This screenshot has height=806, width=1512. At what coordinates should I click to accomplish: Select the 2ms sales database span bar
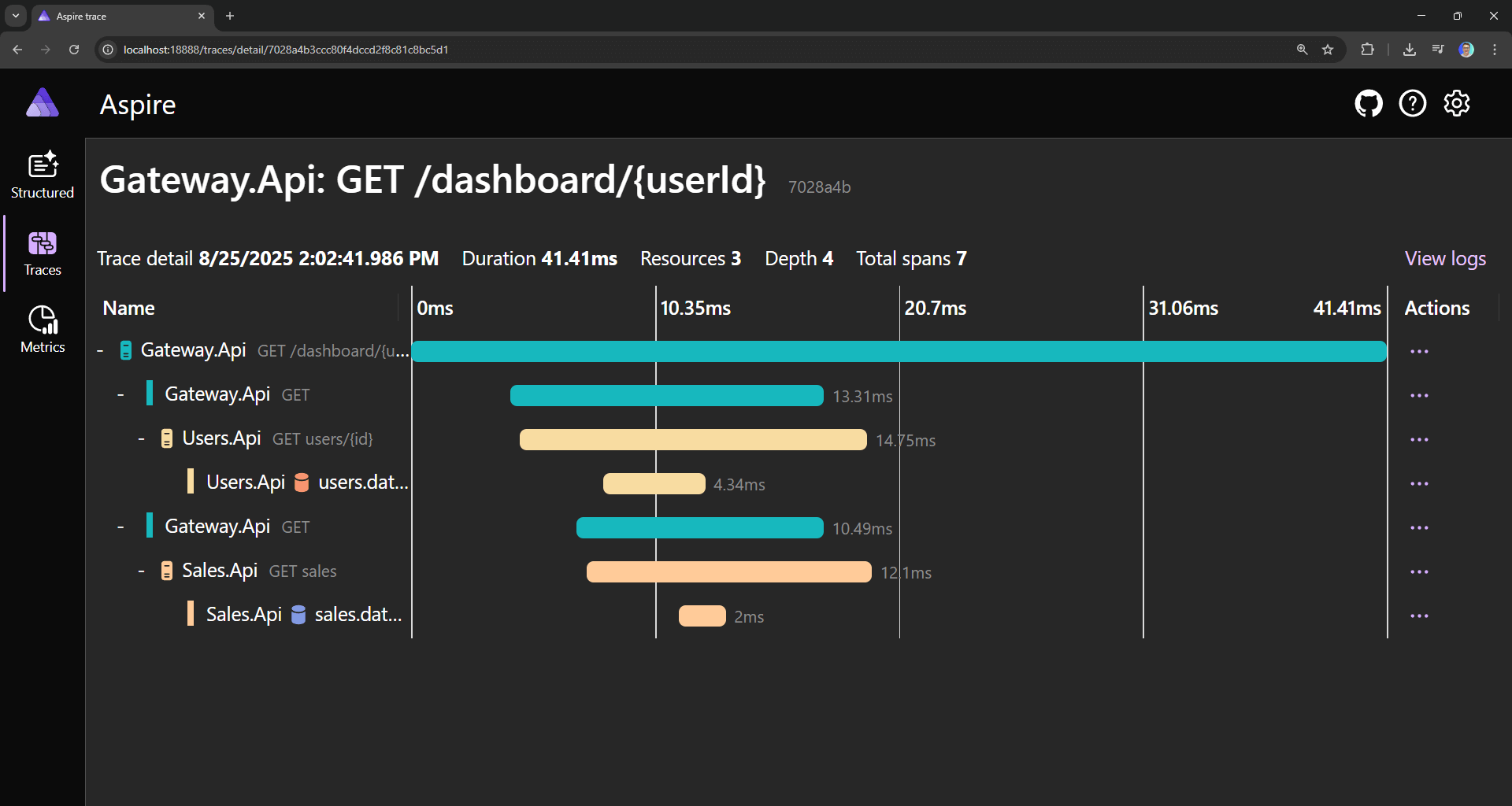[702, 616]
